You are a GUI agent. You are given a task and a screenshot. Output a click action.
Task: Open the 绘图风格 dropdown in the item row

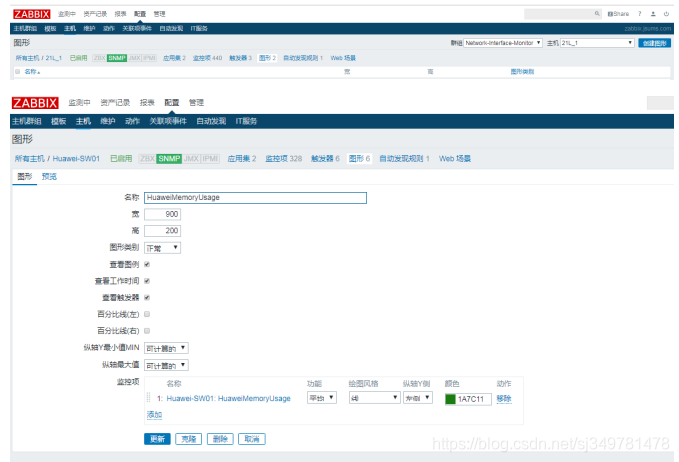point(374,397)
